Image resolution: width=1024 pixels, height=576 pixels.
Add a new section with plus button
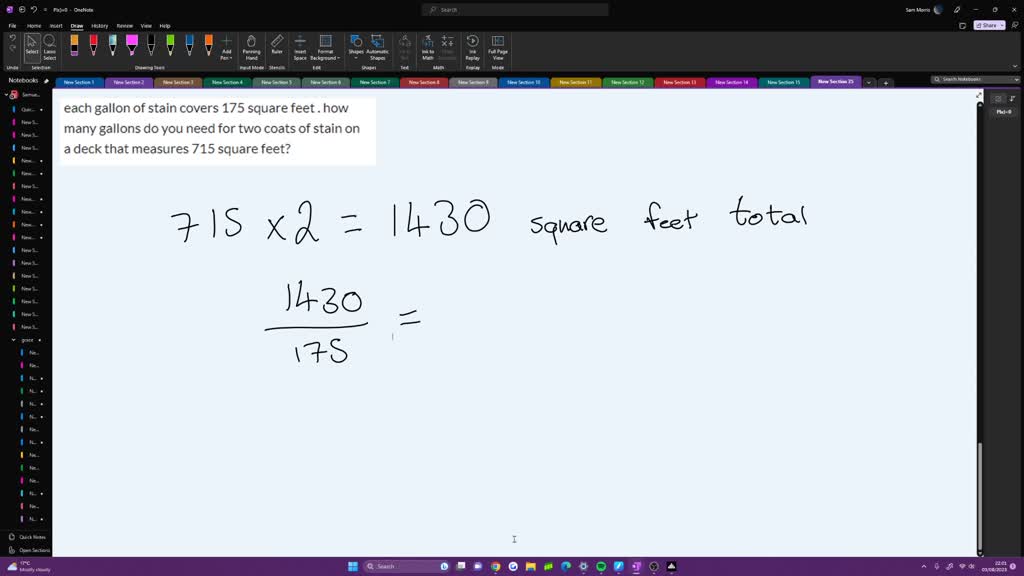886,83
